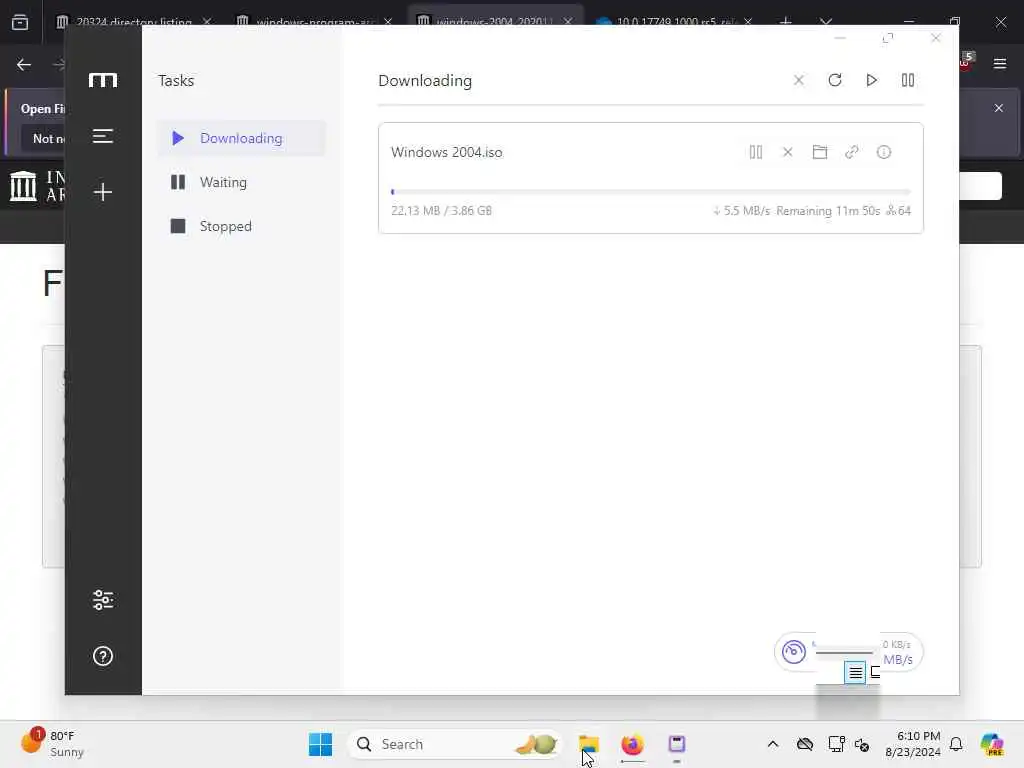Image resolution: width=1024 pixels, height=768 pixels.
Task: Open the Motrix task list icon in sidebar
Action: pyautogui.click(x=103, y=136)
